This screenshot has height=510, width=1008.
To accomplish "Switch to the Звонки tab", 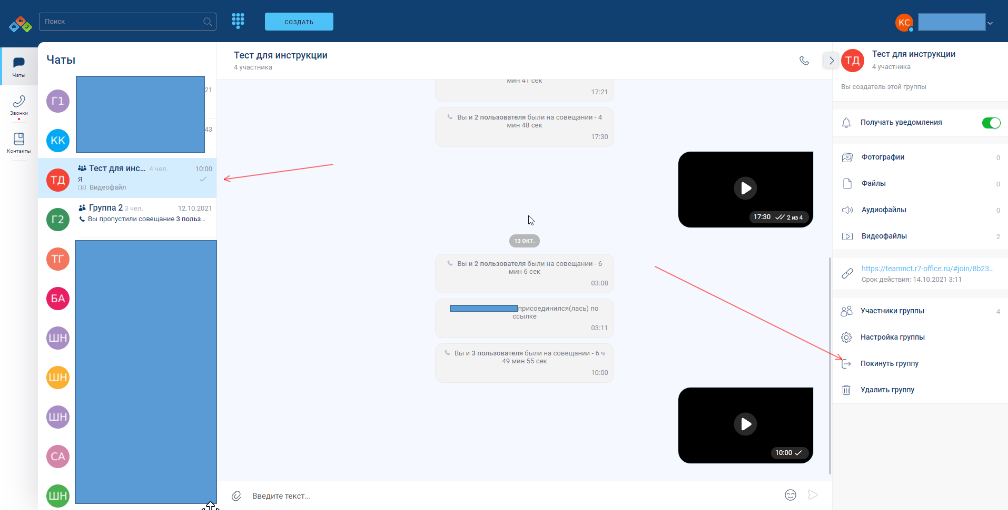I will point(18,106).
